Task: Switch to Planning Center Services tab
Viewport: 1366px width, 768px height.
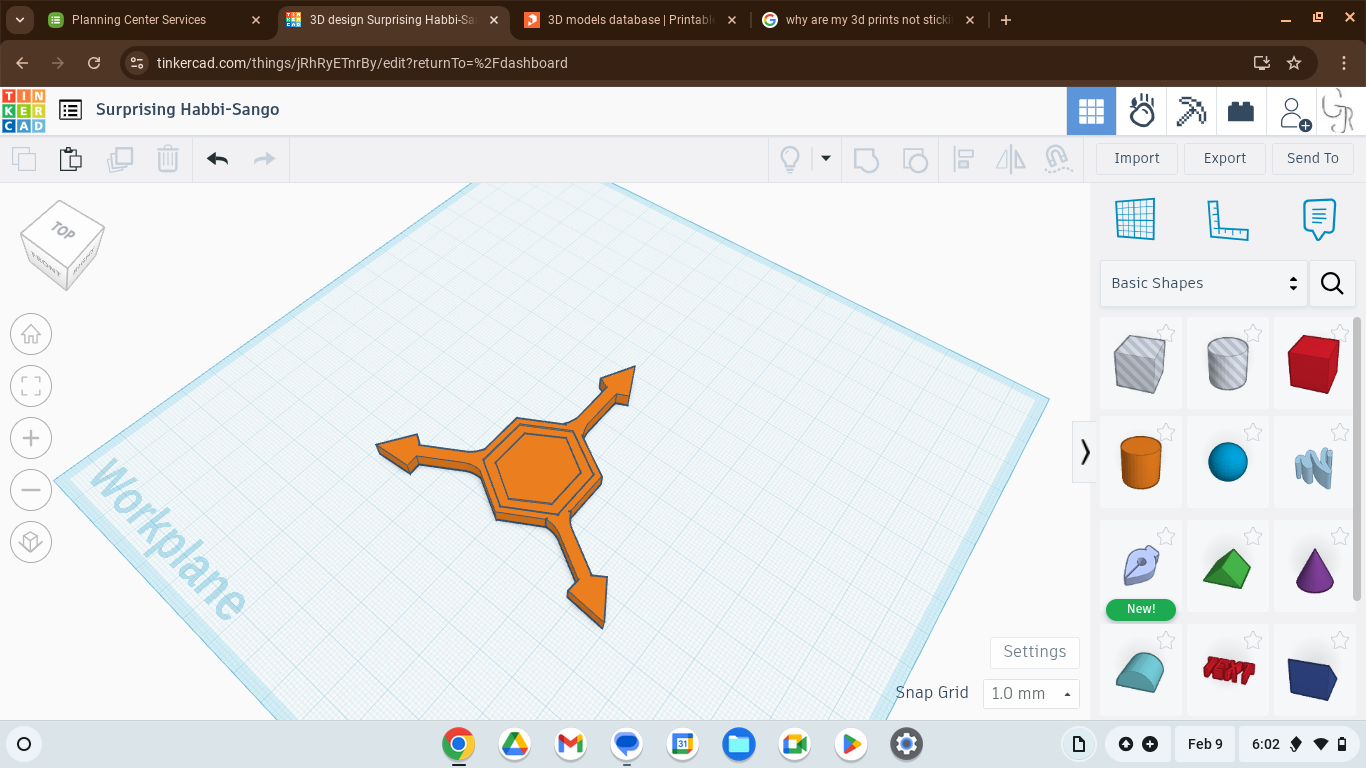Action: click(x=153, y=20)
